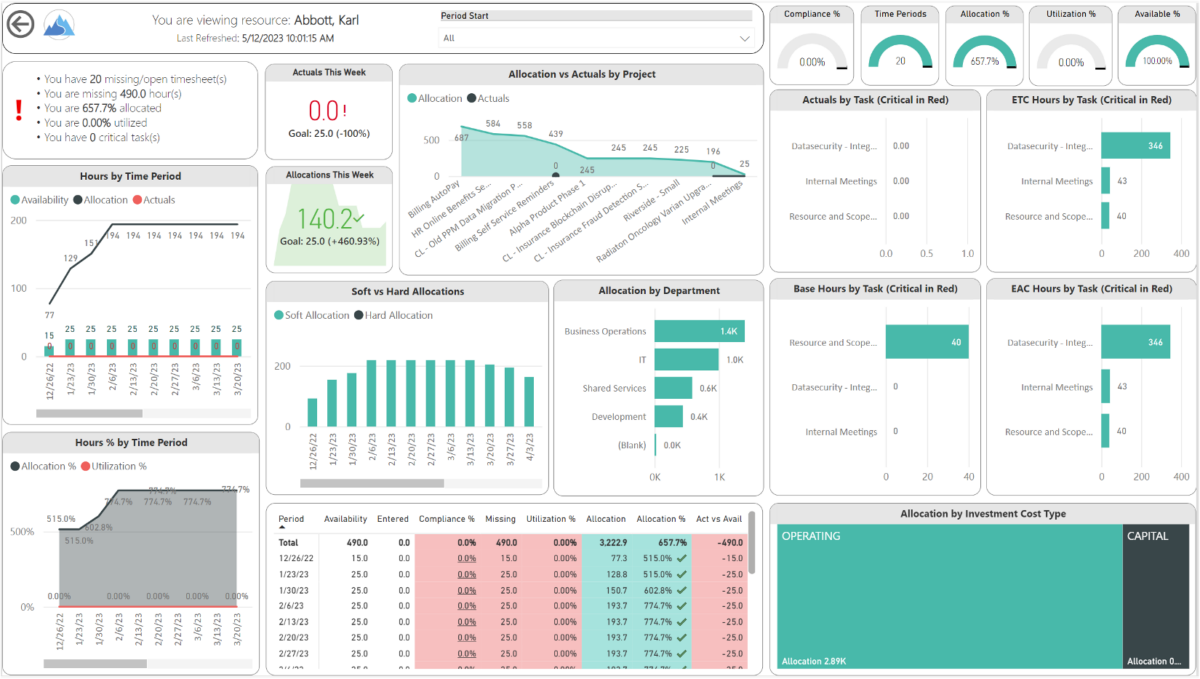Image resolution: width=1200 pixels, height=679 pixels.
Task: Click the Allocation % gauge
Action: (985, 48)
